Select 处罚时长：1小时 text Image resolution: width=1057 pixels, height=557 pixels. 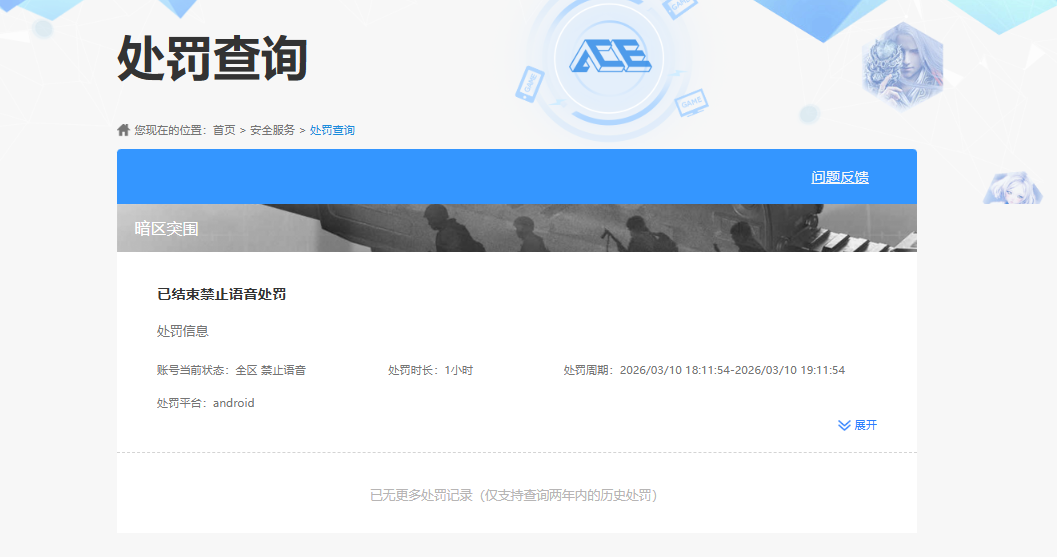coord(430,370)
